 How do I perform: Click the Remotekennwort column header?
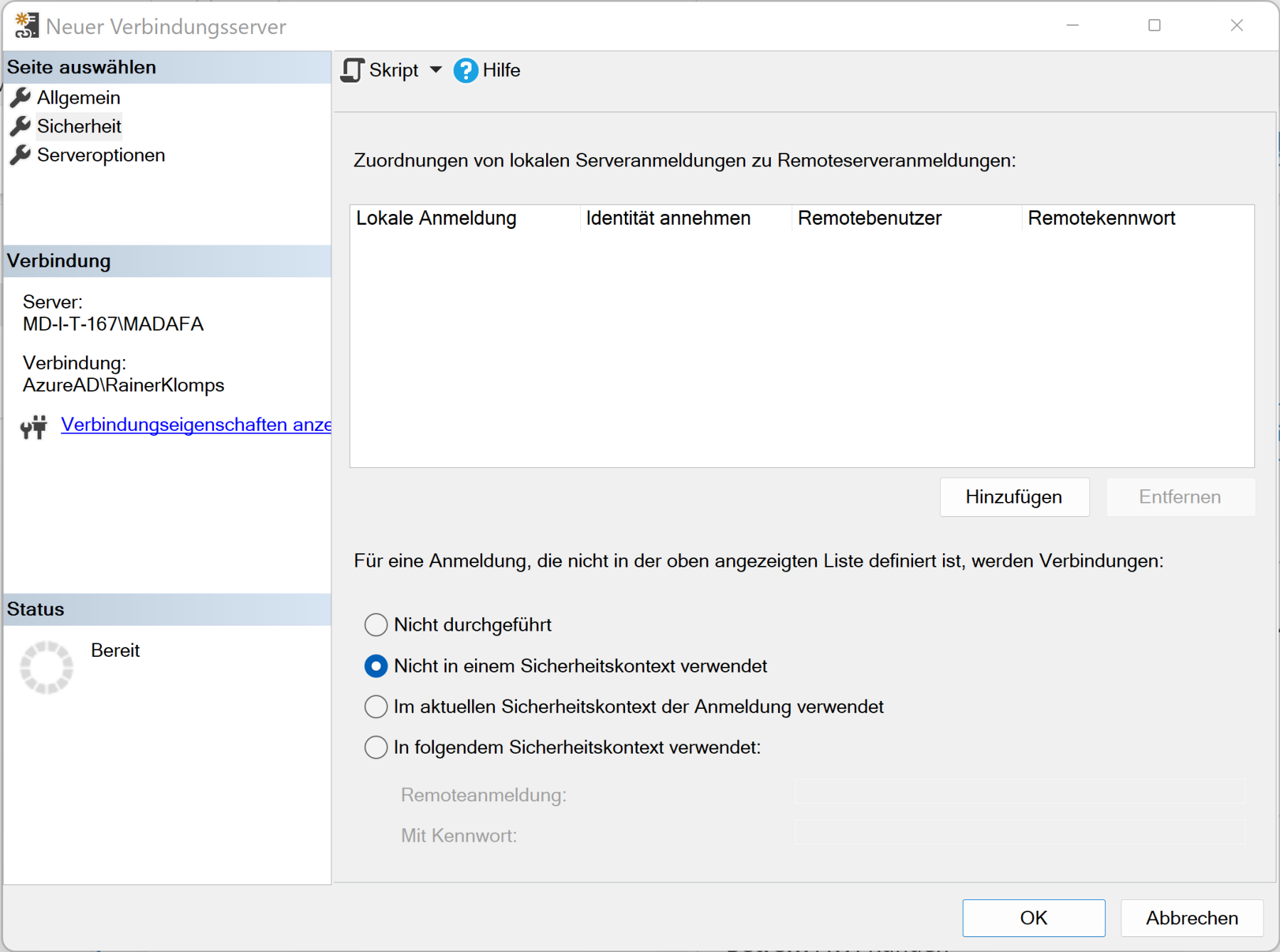pyautogui.click(x=1138, y=218)
